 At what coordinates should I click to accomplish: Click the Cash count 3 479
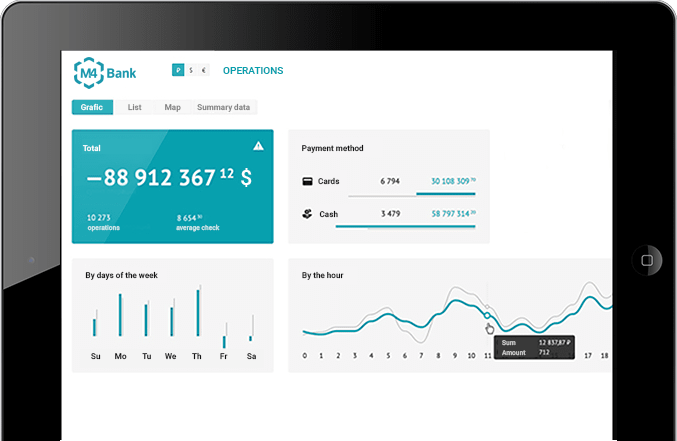[390, 213]
